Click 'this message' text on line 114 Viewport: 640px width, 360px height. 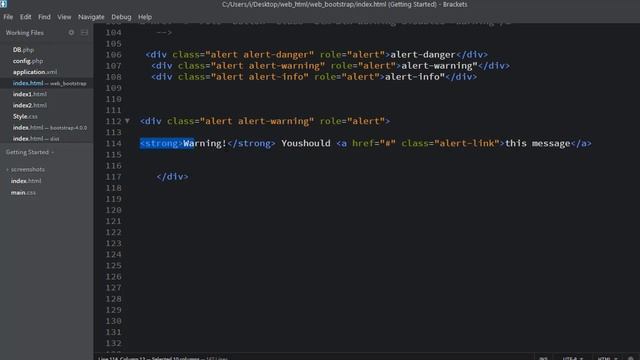click(x=537, y=143)
